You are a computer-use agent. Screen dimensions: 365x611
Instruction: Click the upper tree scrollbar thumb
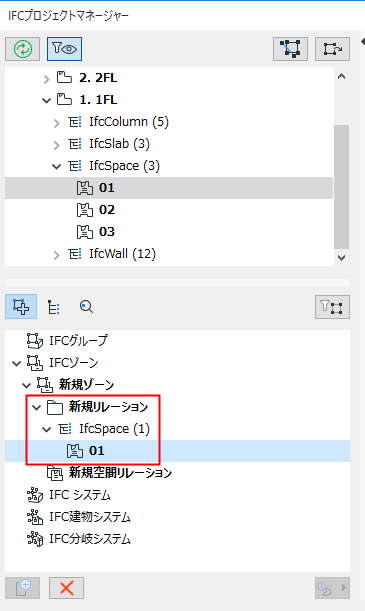click(x=341, y=187)
